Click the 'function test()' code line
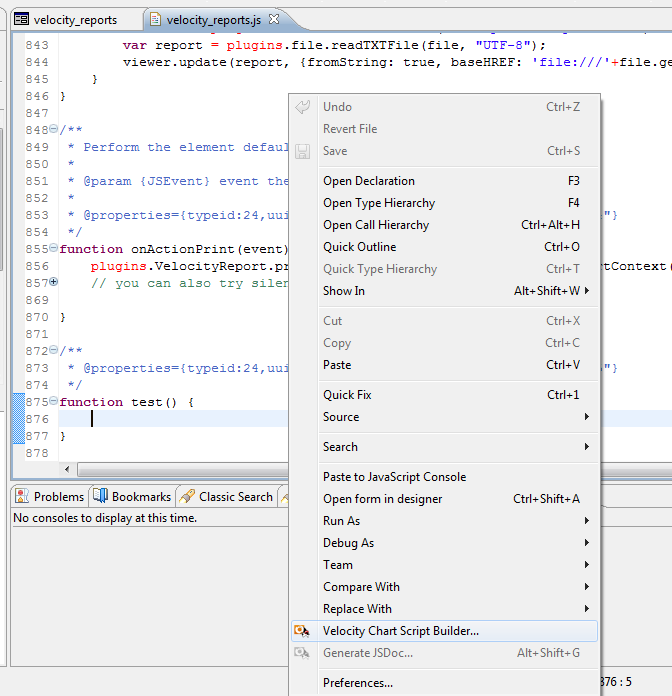Screen dimensions: 672x696 (x=126, y=402)
